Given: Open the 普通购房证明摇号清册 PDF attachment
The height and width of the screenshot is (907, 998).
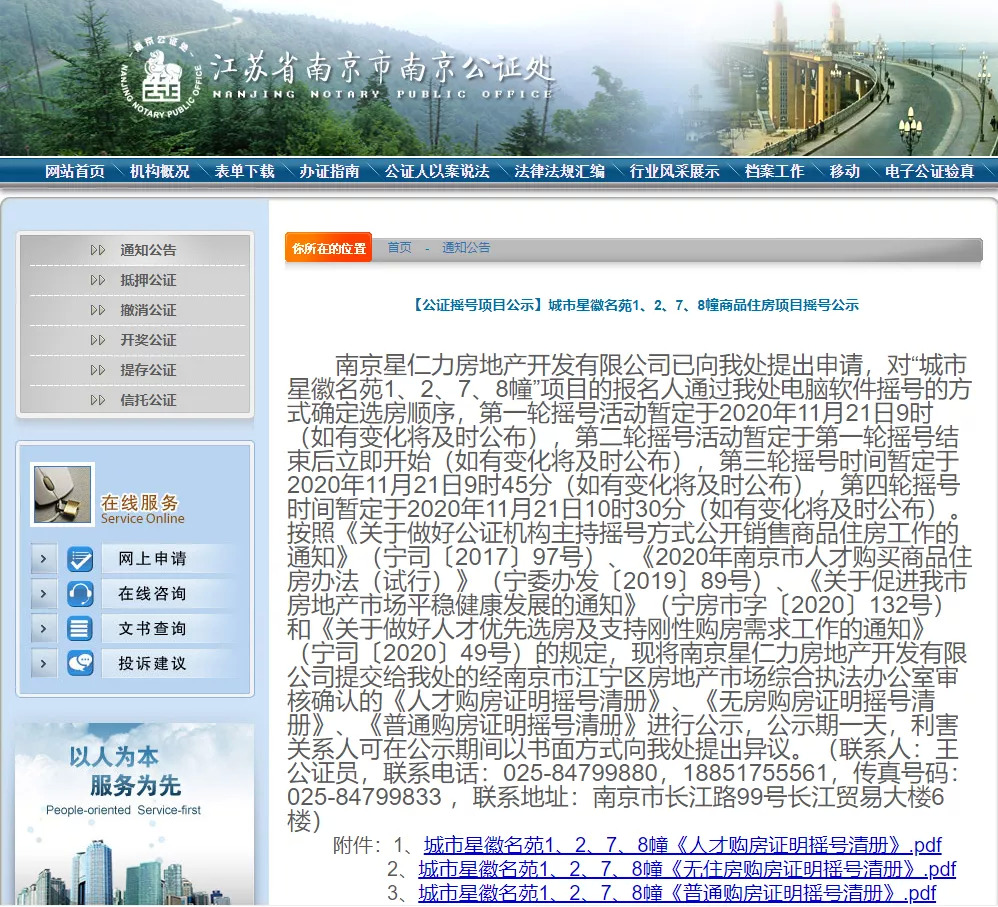Looking at the screenshot, I should tap(677, 893).
